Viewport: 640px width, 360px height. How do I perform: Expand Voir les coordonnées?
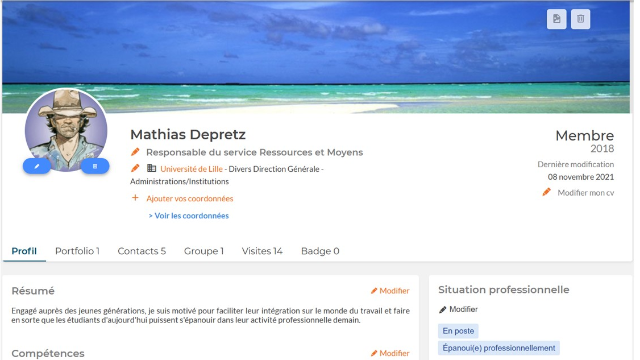pyautogui.click(x=189, y=216)
